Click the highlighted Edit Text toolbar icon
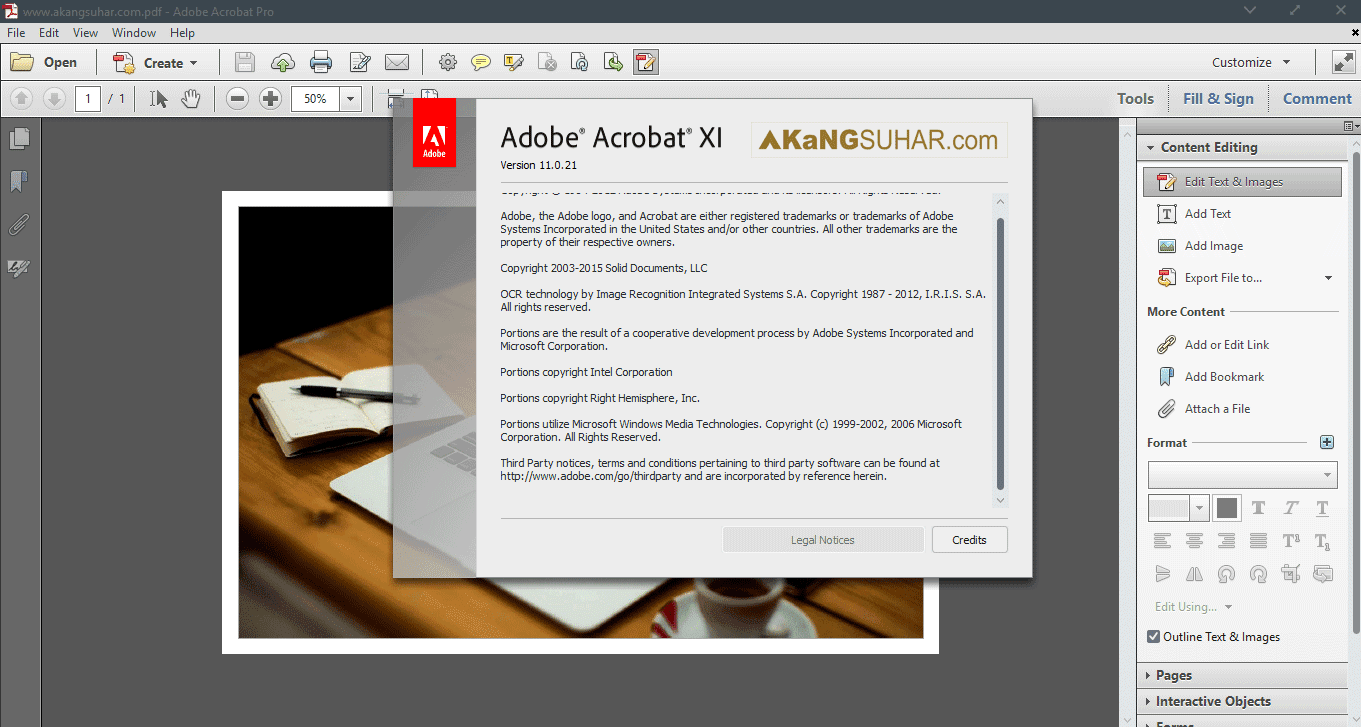The height and width of the screenshot is (727, 1361). click(646, 62)
